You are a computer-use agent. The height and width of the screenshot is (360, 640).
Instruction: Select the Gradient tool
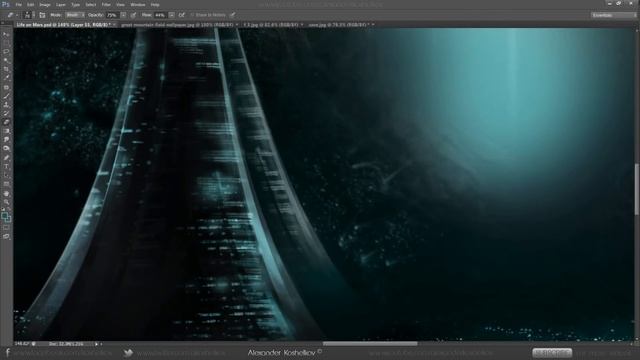pyautogui.click(x=6, y=131)
